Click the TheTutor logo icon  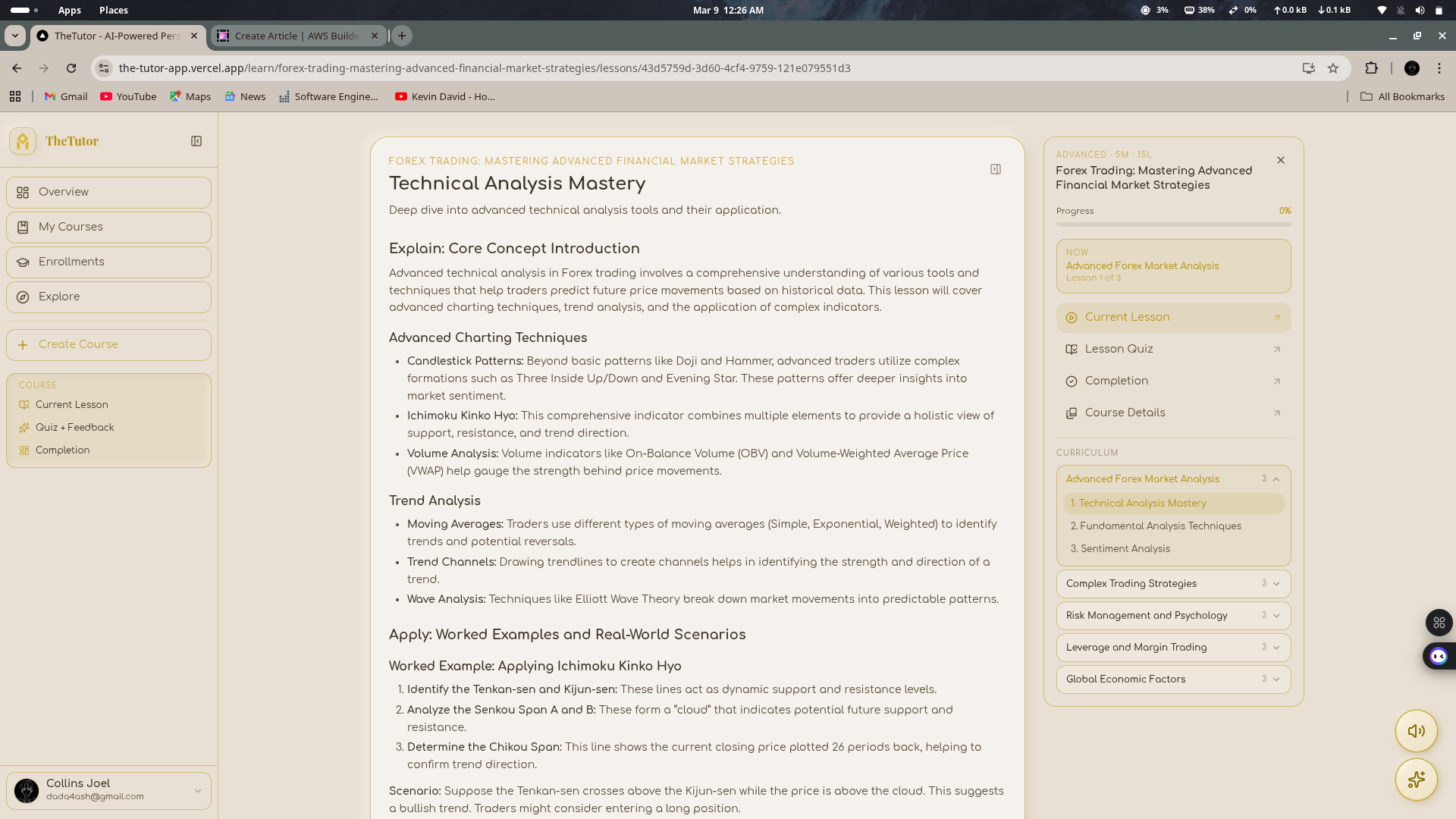point(23,141)
